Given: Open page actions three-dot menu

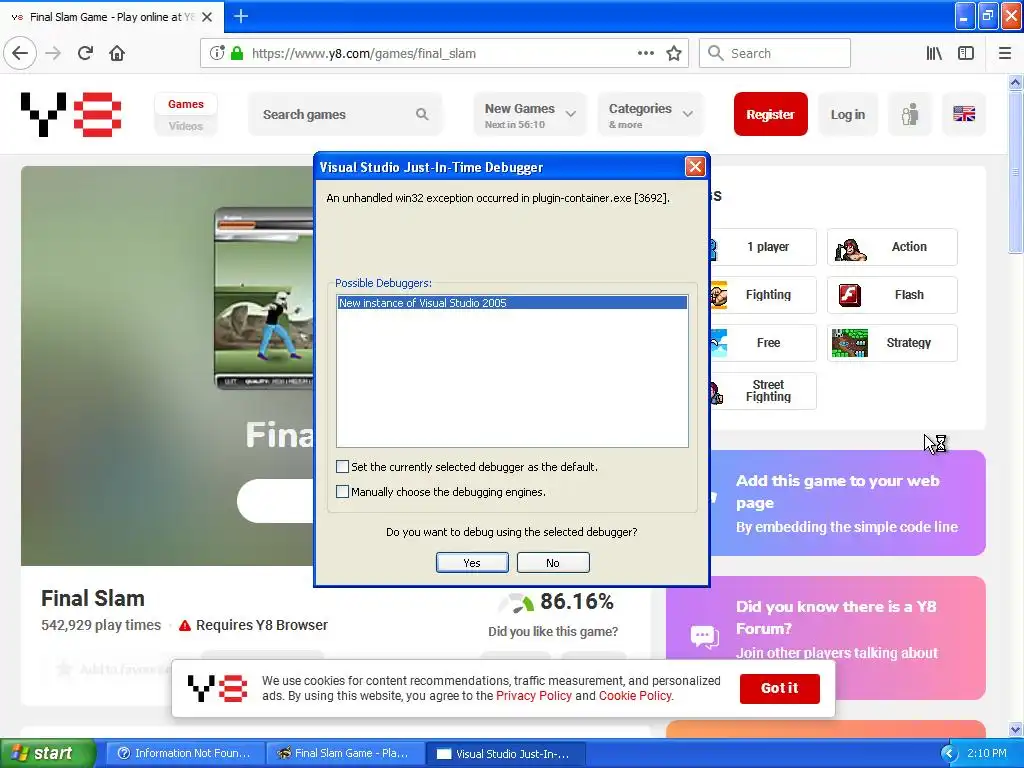Looking at the screenshot, I should pos(645,53).
